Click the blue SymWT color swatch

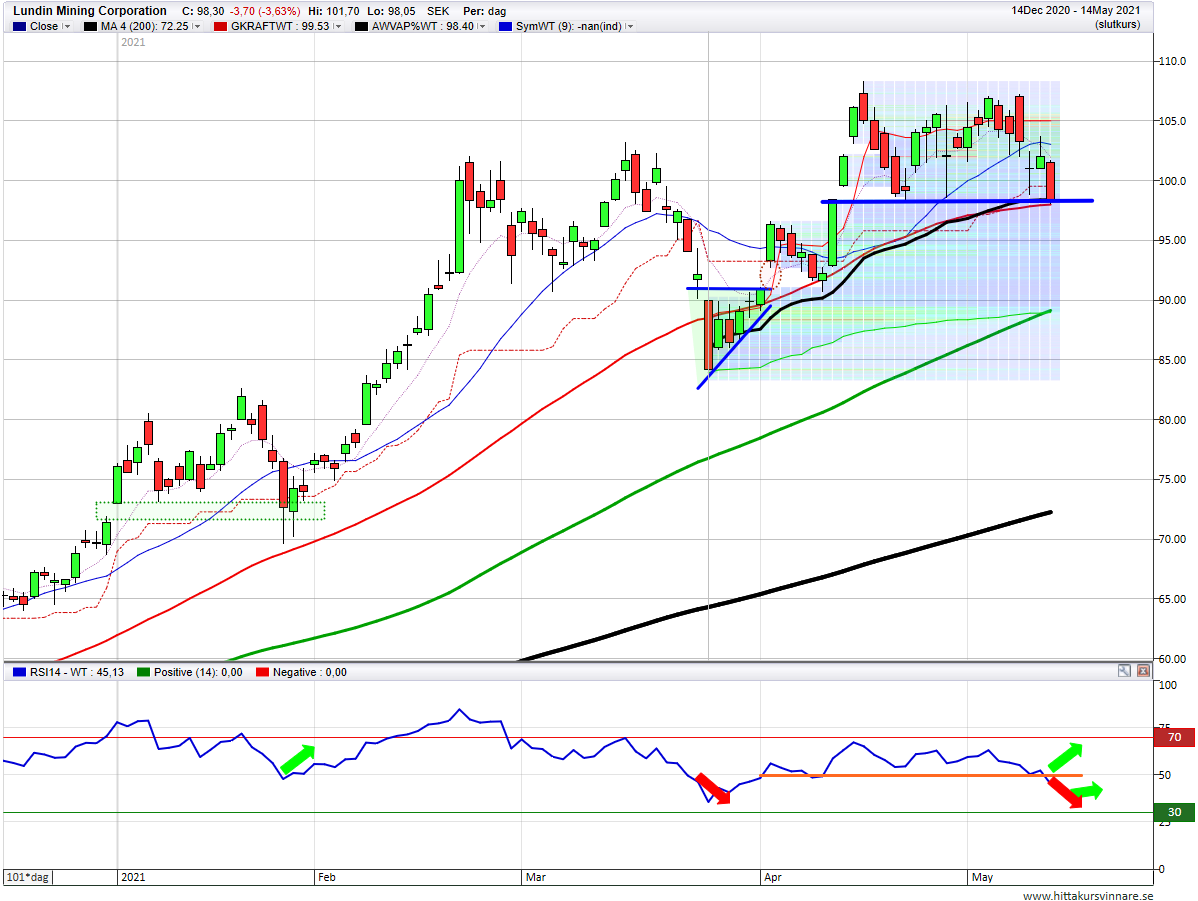coord(505,27)
